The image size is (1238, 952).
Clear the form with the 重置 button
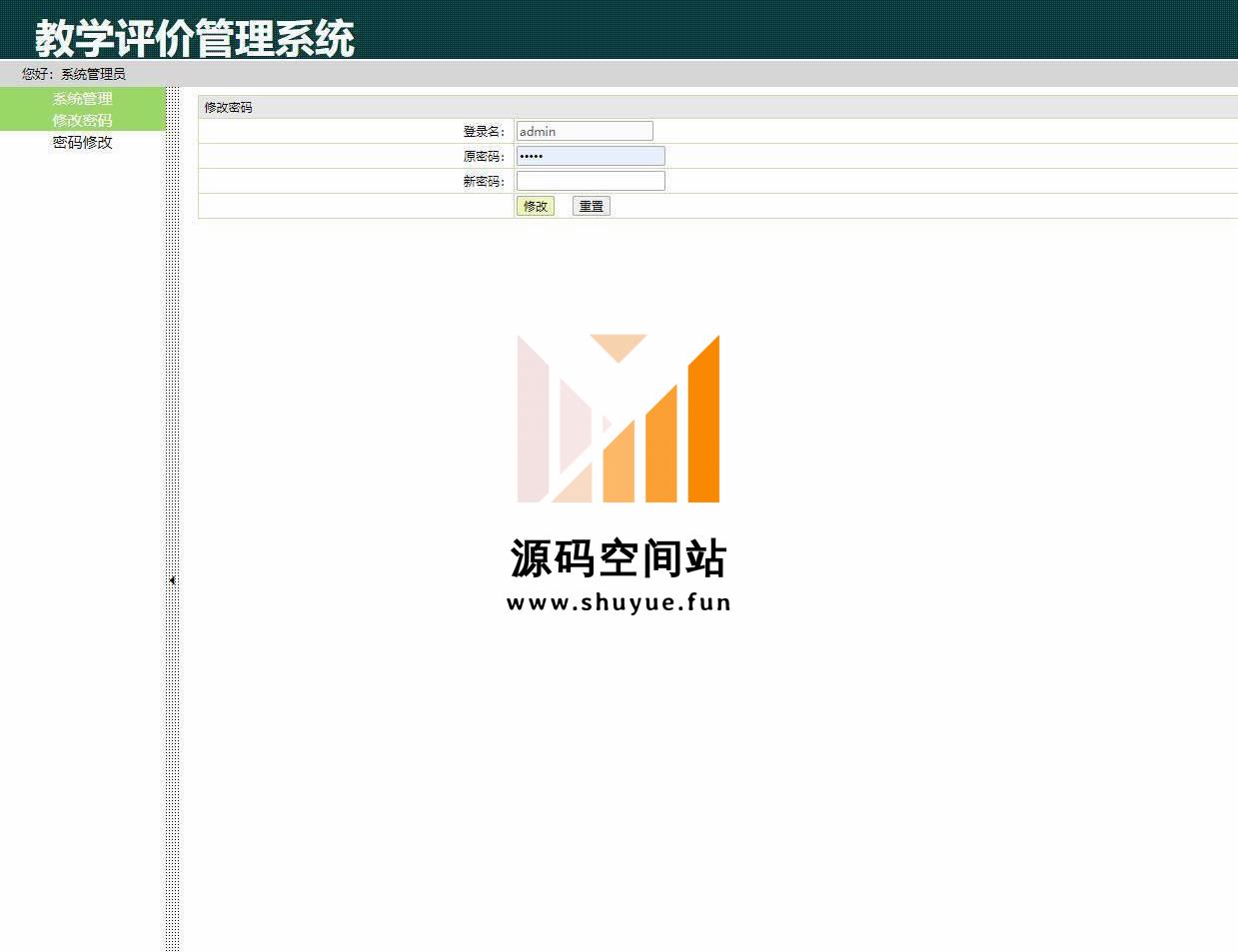[x=592, y=206]
